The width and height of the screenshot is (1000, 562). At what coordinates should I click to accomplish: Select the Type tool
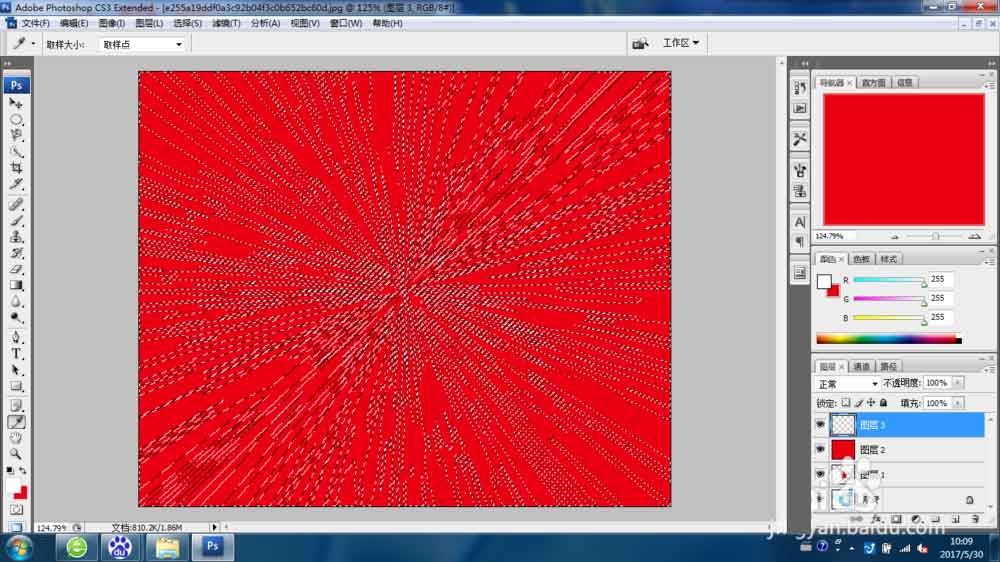(x=16, y=354)
